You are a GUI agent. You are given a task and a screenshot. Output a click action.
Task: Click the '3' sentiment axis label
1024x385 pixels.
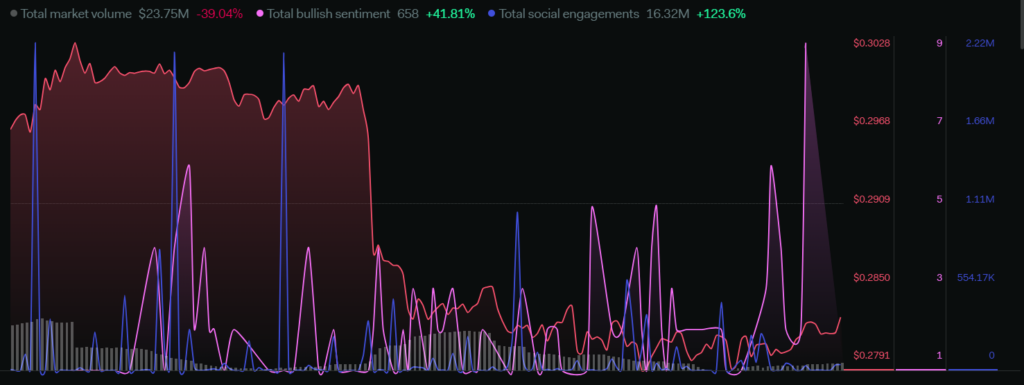(939, 277)
